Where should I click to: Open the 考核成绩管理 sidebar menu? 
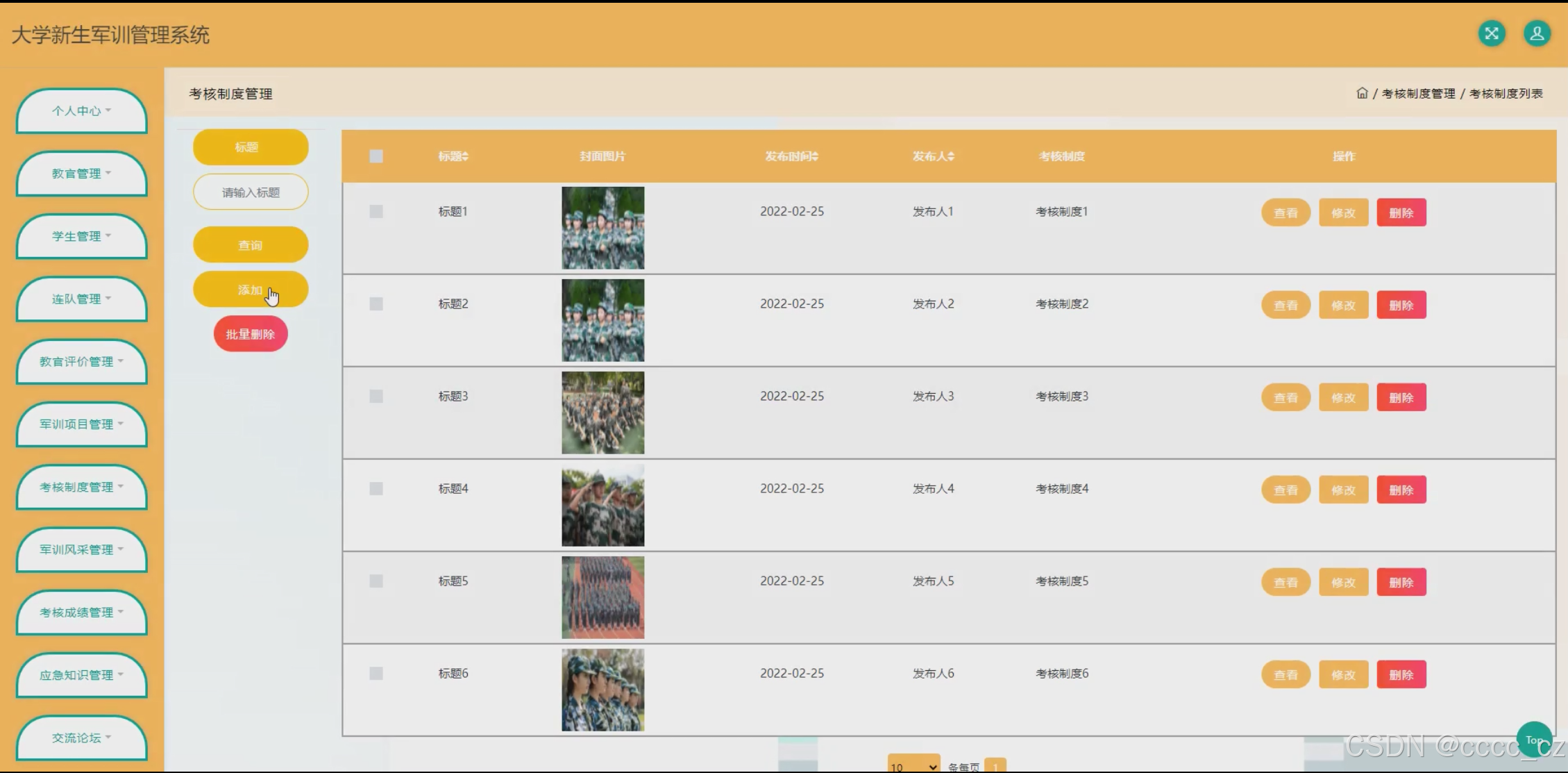click(81, 612)
